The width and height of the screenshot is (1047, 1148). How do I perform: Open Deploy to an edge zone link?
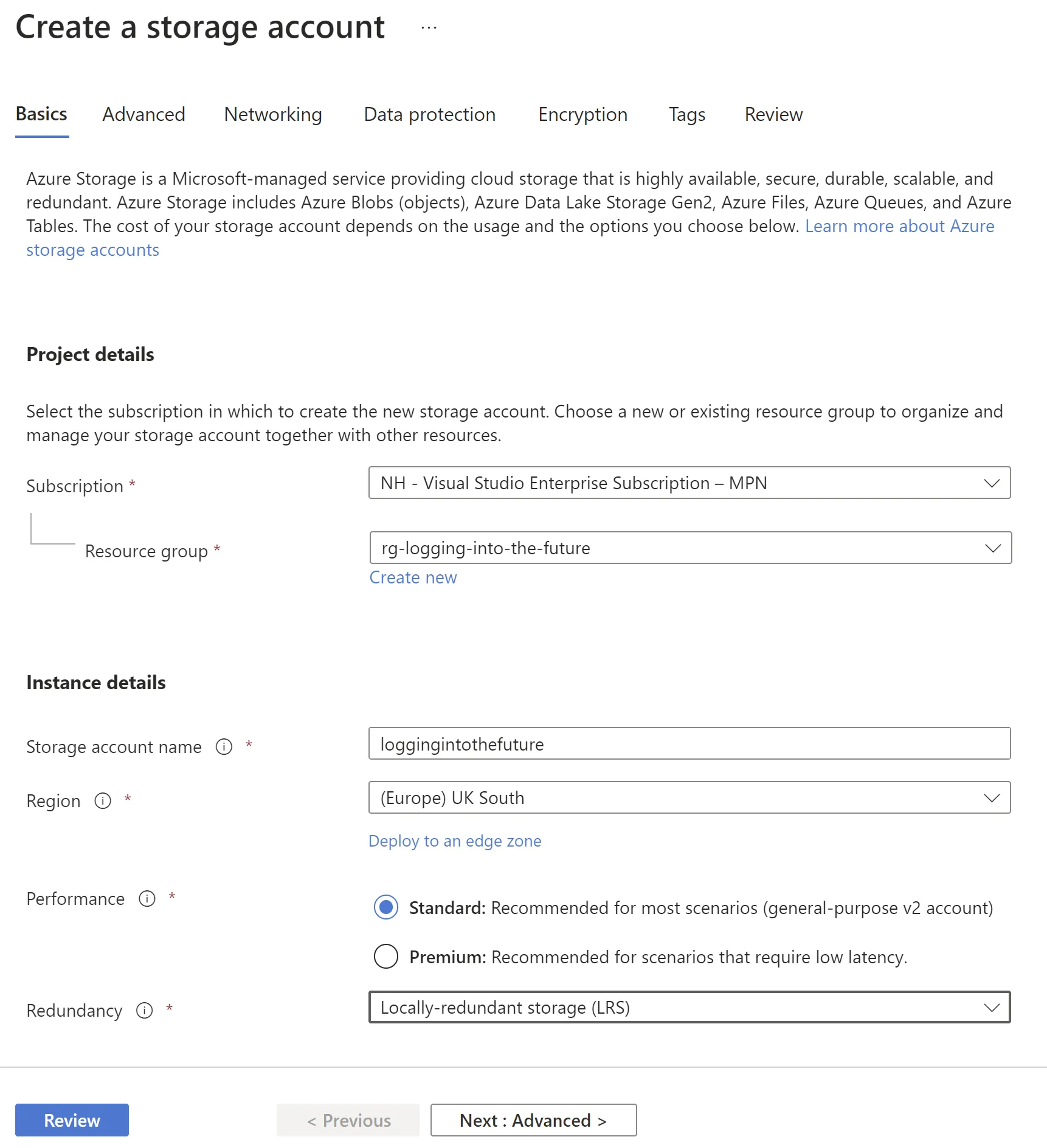click(x=455, y=841)
